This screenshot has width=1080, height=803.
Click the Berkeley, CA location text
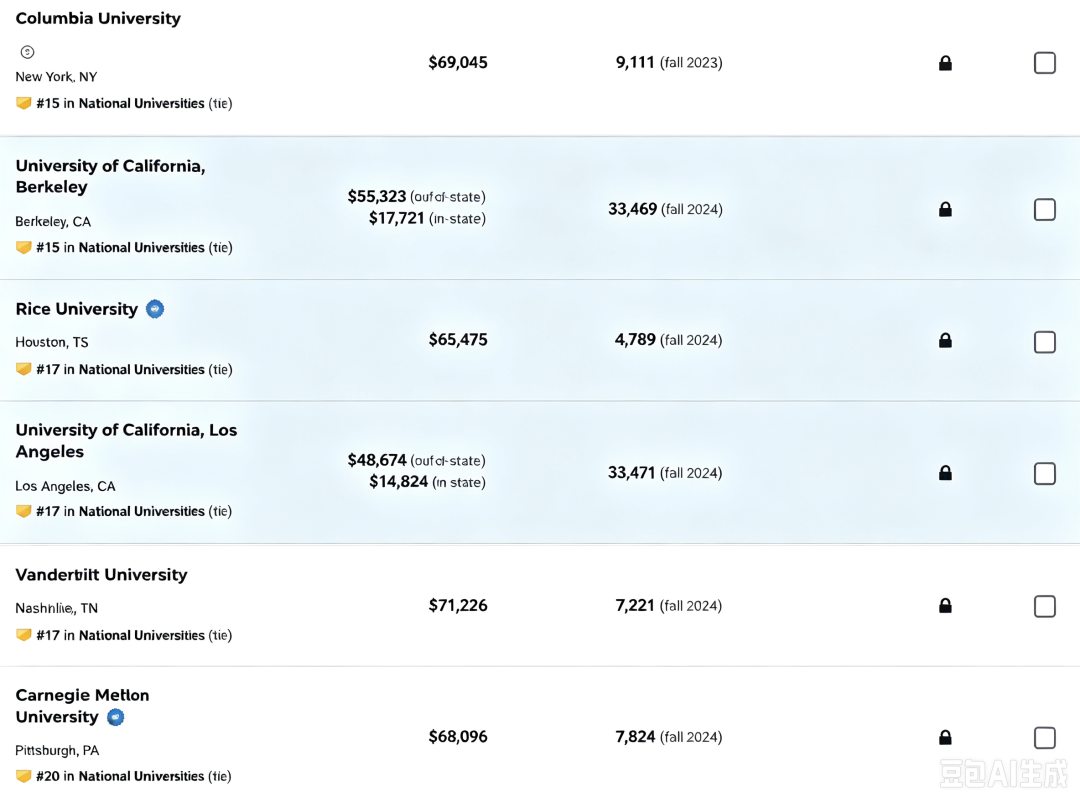tap(53, 222)
